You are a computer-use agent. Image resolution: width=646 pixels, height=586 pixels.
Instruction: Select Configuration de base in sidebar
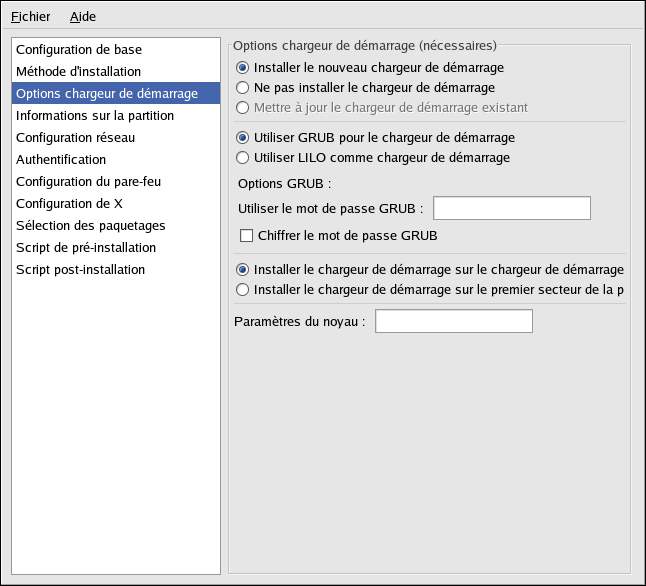(x=116, y=49)
